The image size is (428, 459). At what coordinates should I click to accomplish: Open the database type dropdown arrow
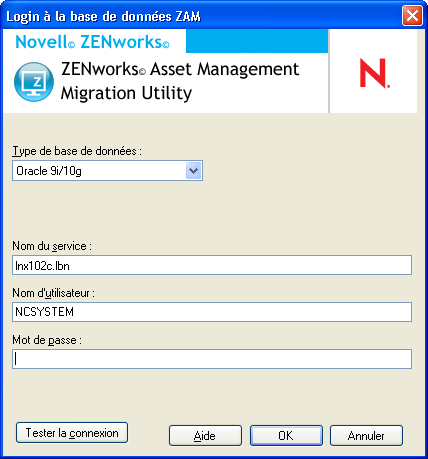pos(194,171)
